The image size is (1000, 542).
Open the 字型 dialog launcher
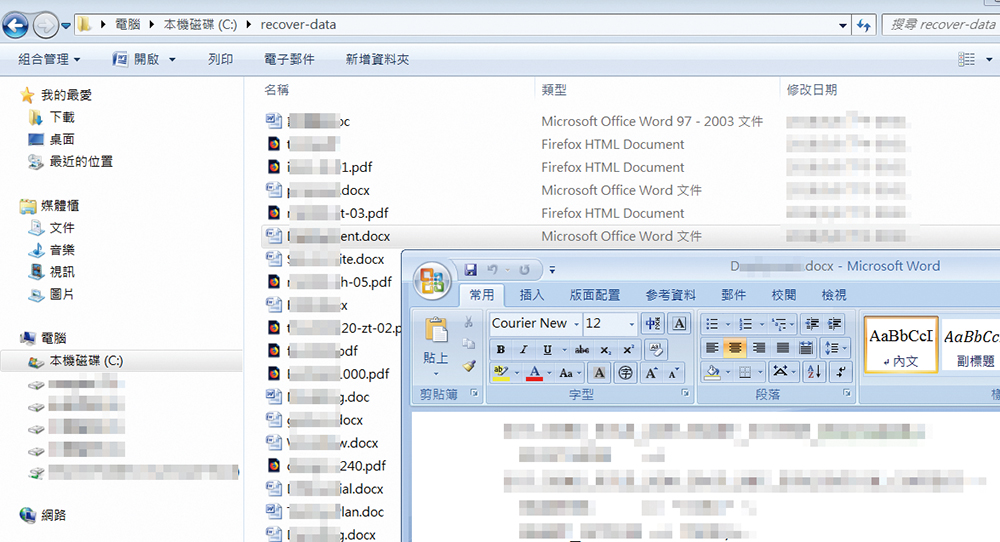pos(685,393)
